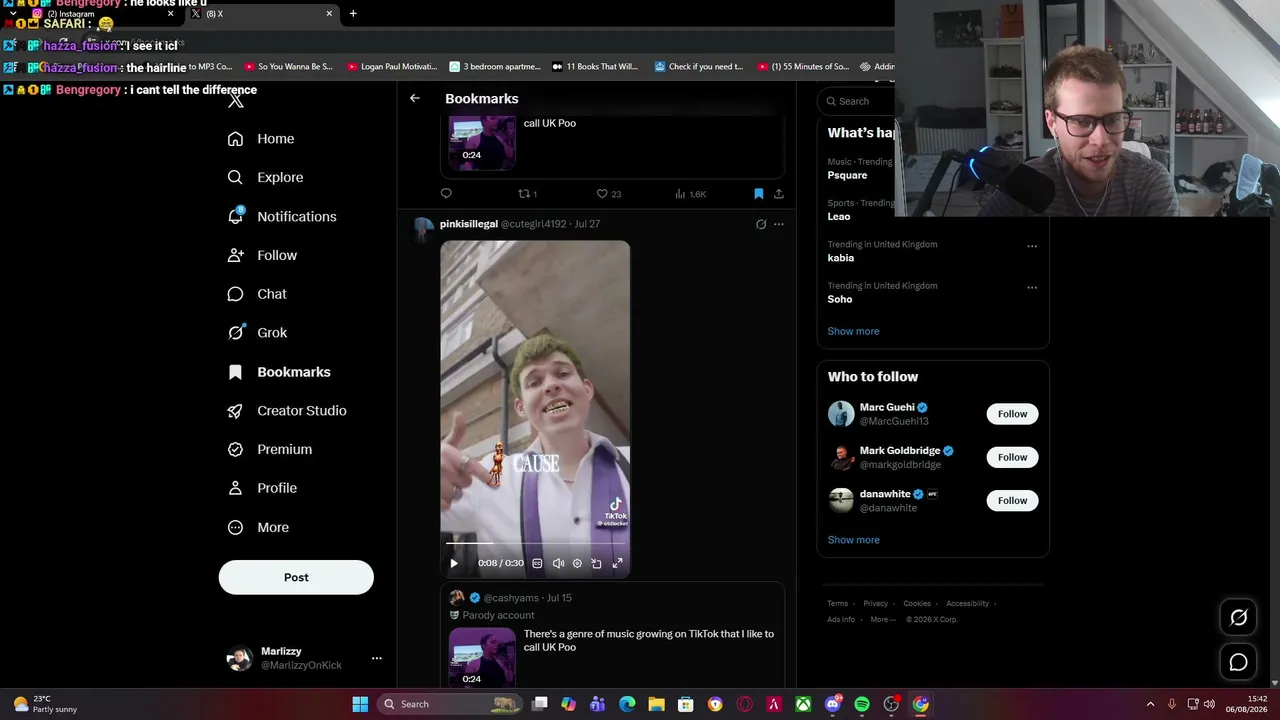This screenshot has height=720, width=1280.
Task: Open the Home page from the sidebar
Action: tap(261, 139)
